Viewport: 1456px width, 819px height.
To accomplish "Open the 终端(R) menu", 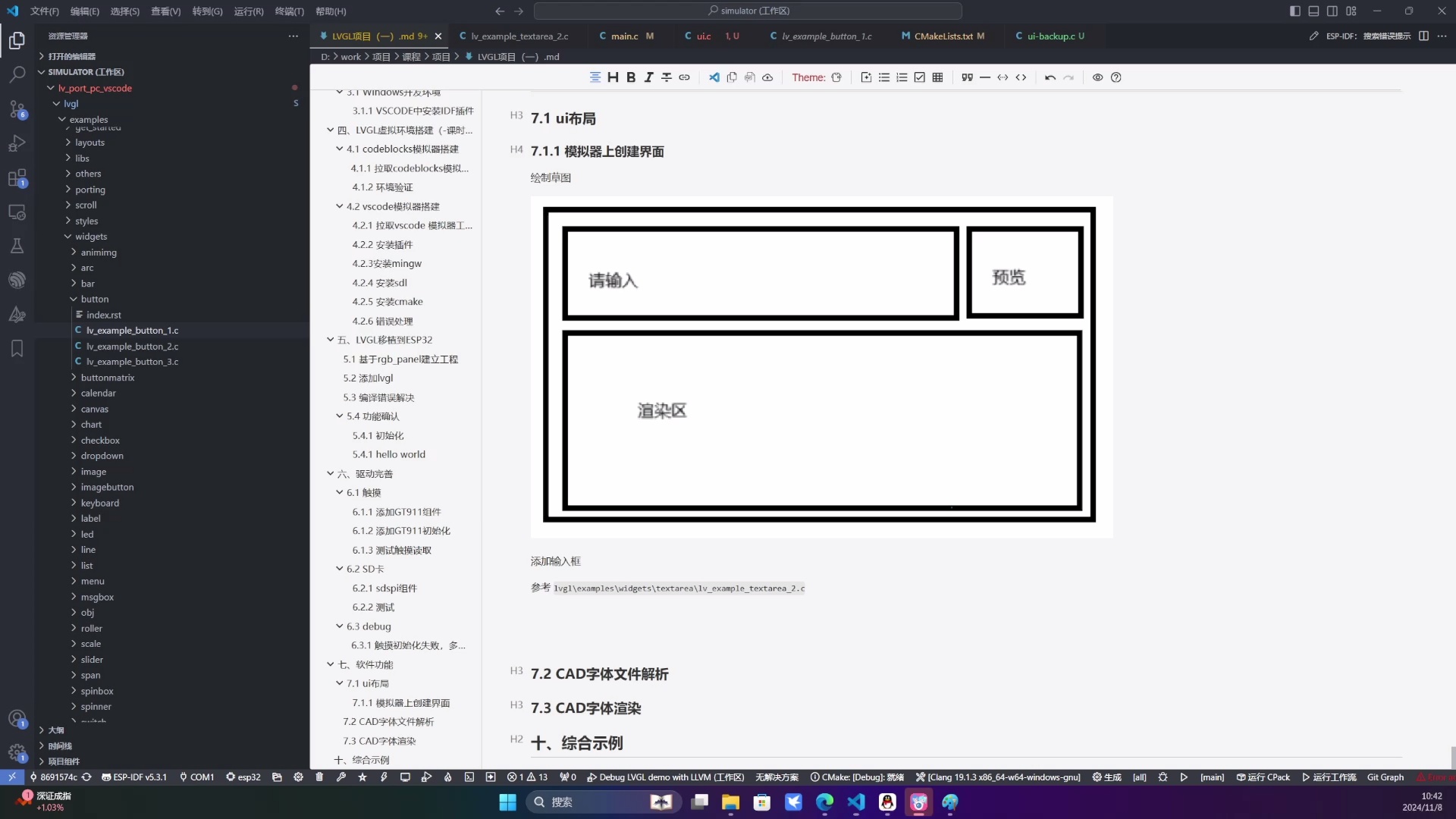I will coord(290,11).
